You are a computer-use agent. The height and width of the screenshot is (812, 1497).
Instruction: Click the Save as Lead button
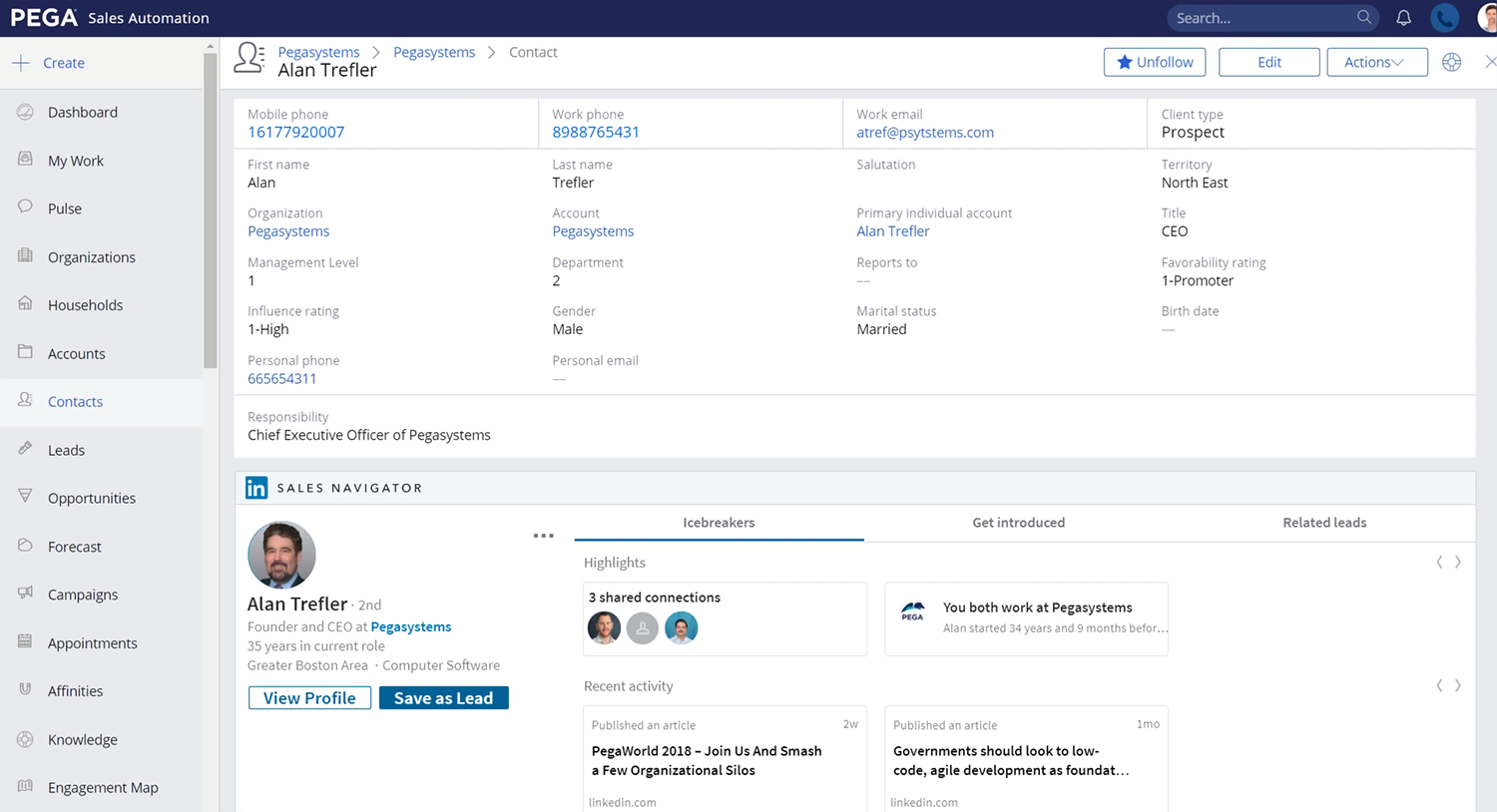443,698
